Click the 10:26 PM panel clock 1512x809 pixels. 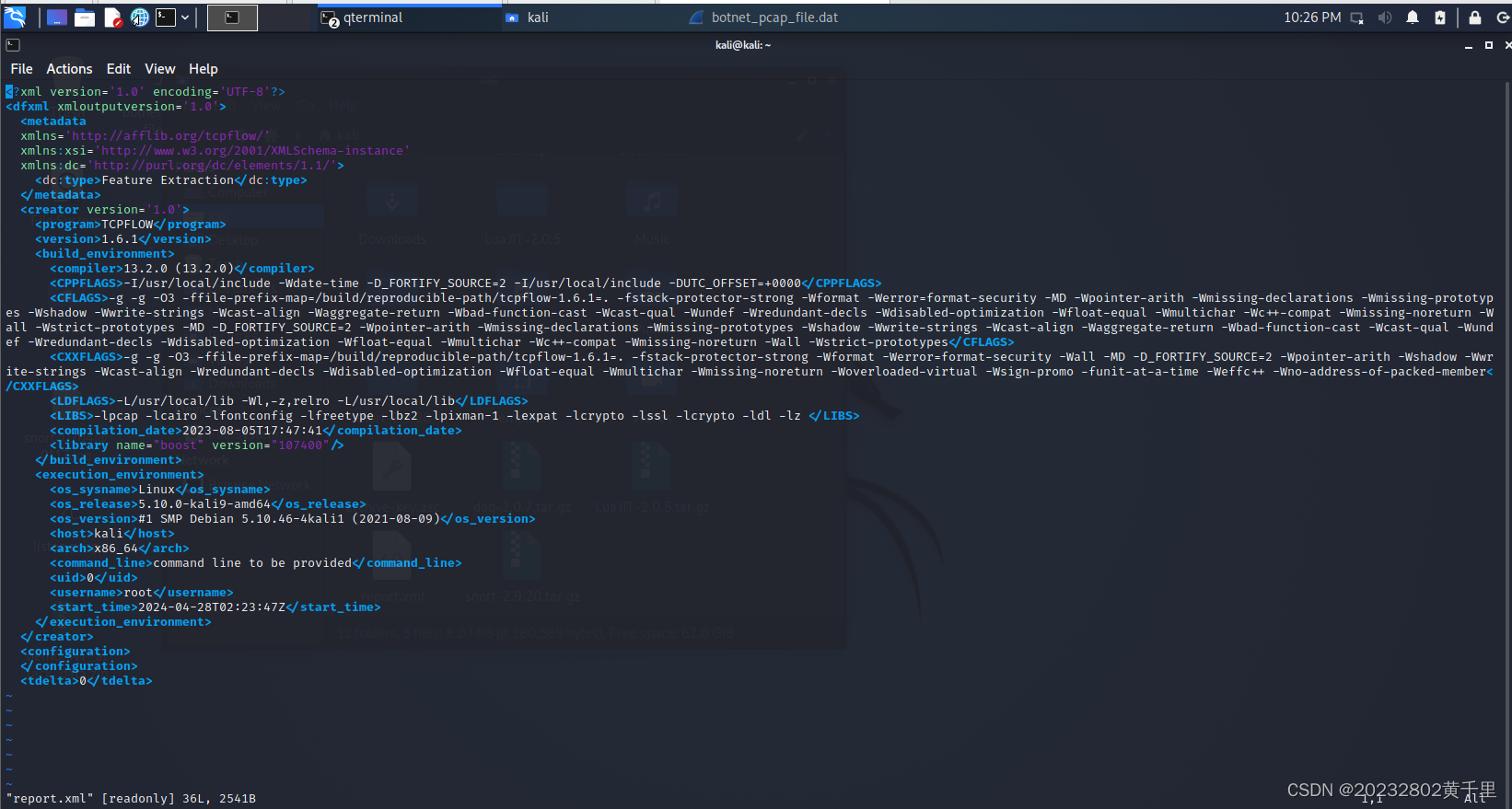1312,17
